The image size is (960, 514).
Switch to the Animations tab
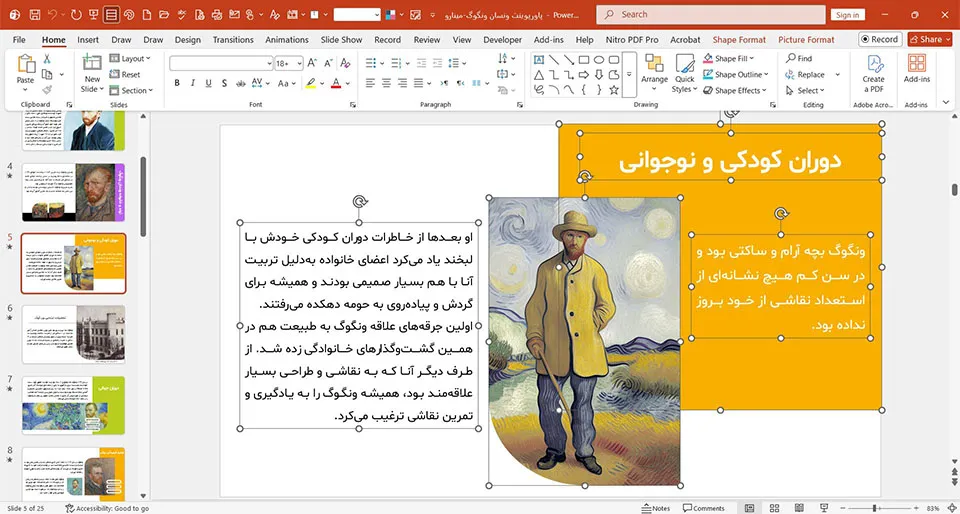[x=287, y=40]
